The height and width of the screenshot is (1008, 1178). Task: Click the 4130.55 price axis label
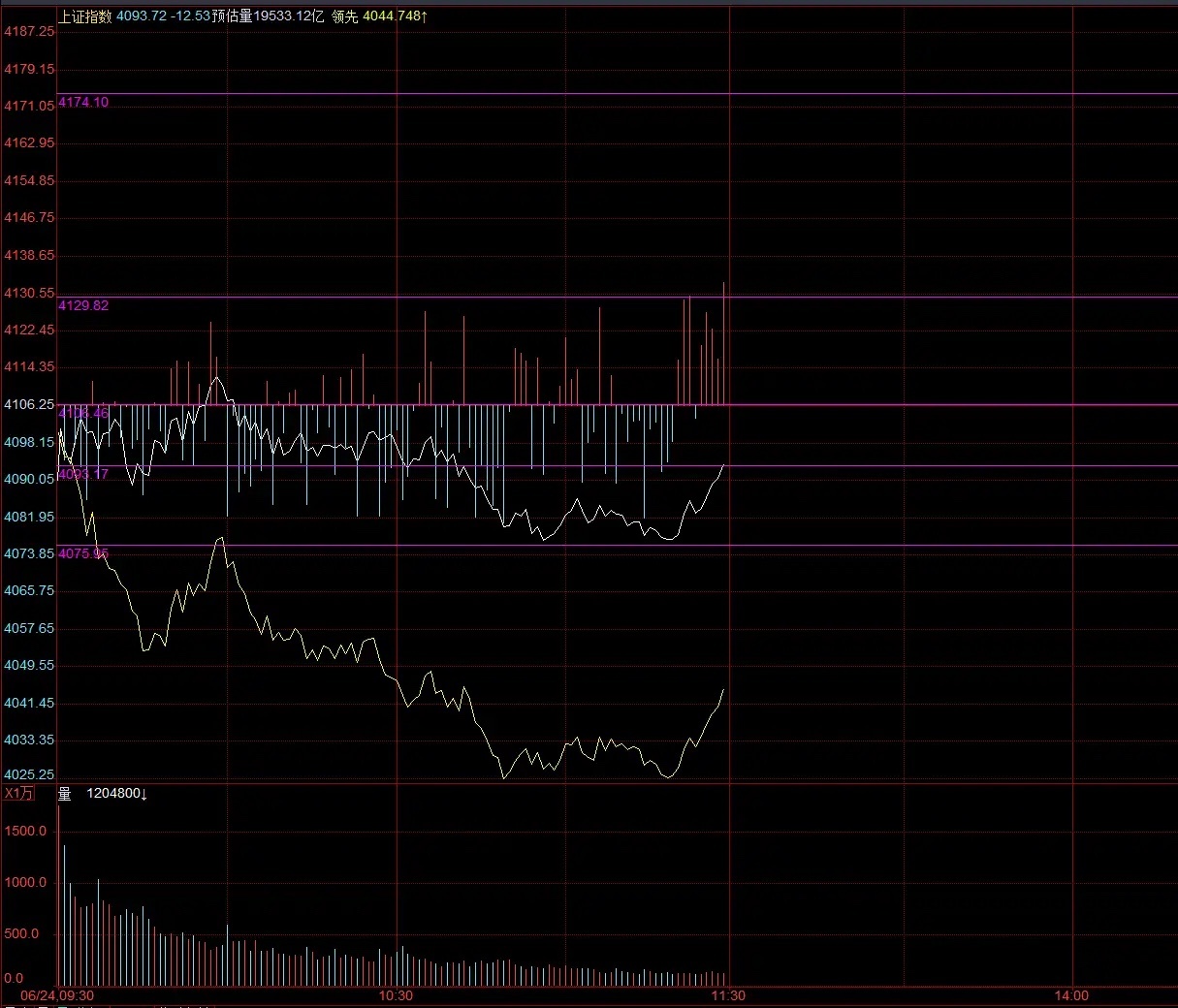29,293
